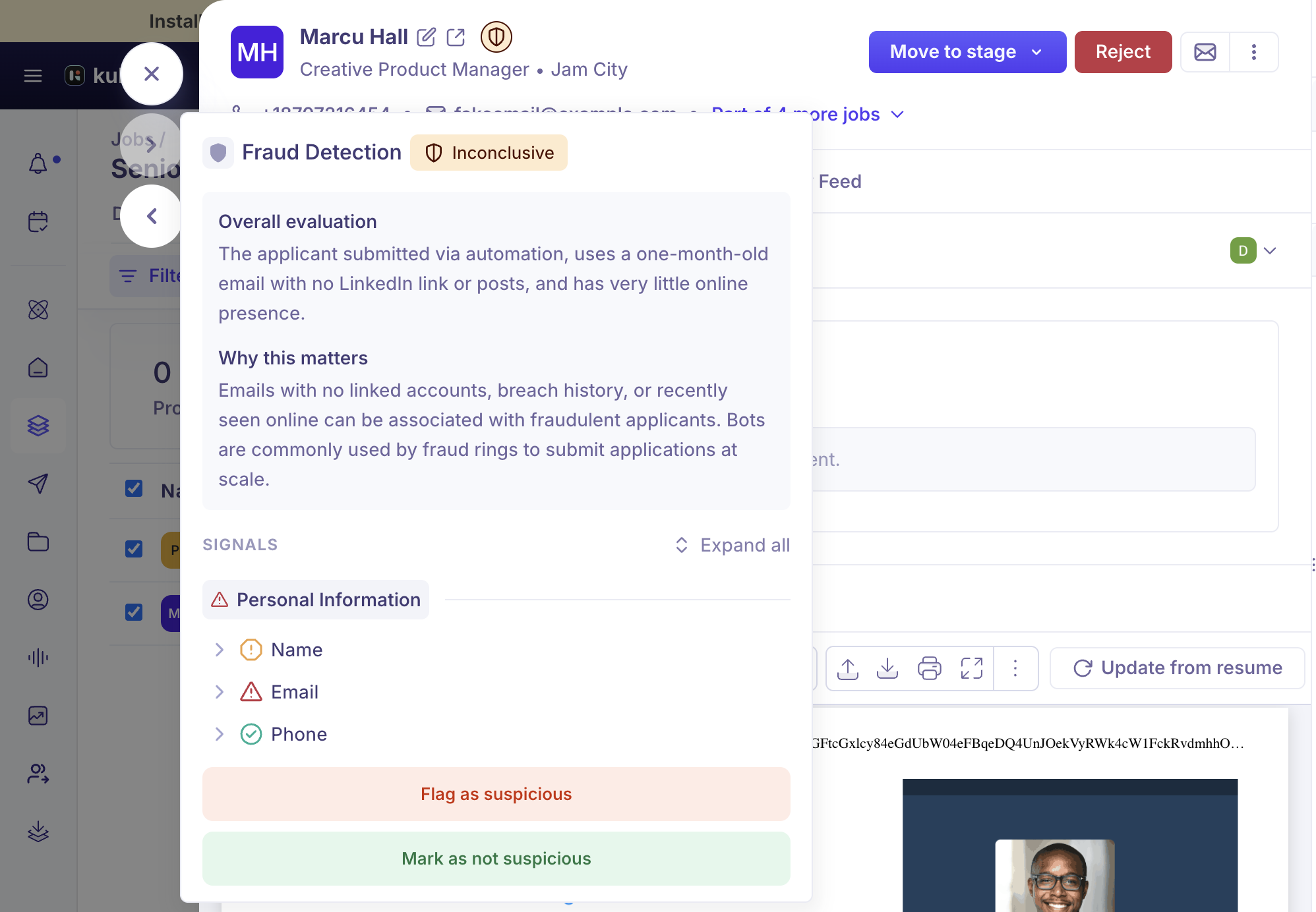Go to previous candidate with left chevron

coord(152,216)
